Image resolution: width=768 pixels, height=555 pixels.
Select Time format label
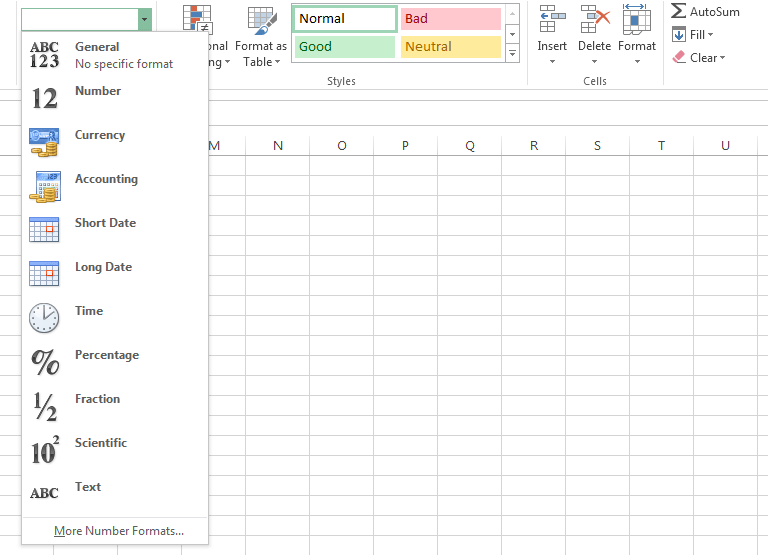pyautogui.click(x=89, y=311)
